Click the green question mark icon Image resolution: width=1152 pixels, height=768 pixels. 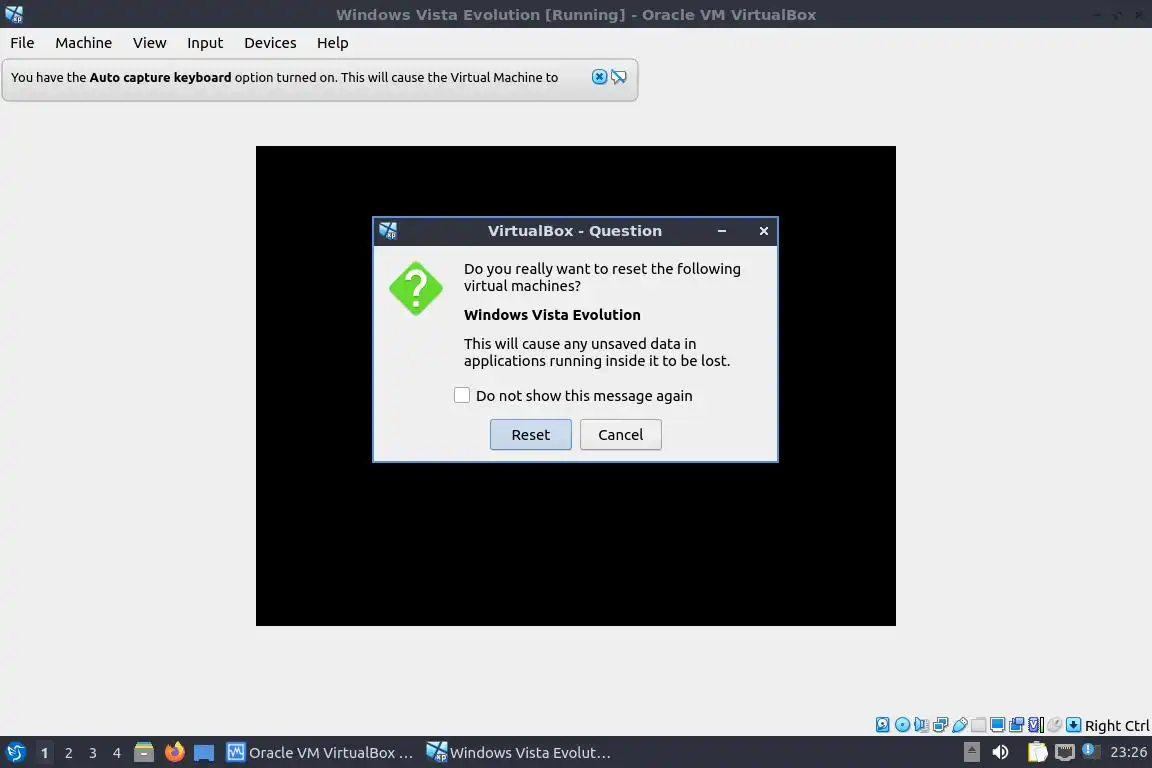pos(416,288)
